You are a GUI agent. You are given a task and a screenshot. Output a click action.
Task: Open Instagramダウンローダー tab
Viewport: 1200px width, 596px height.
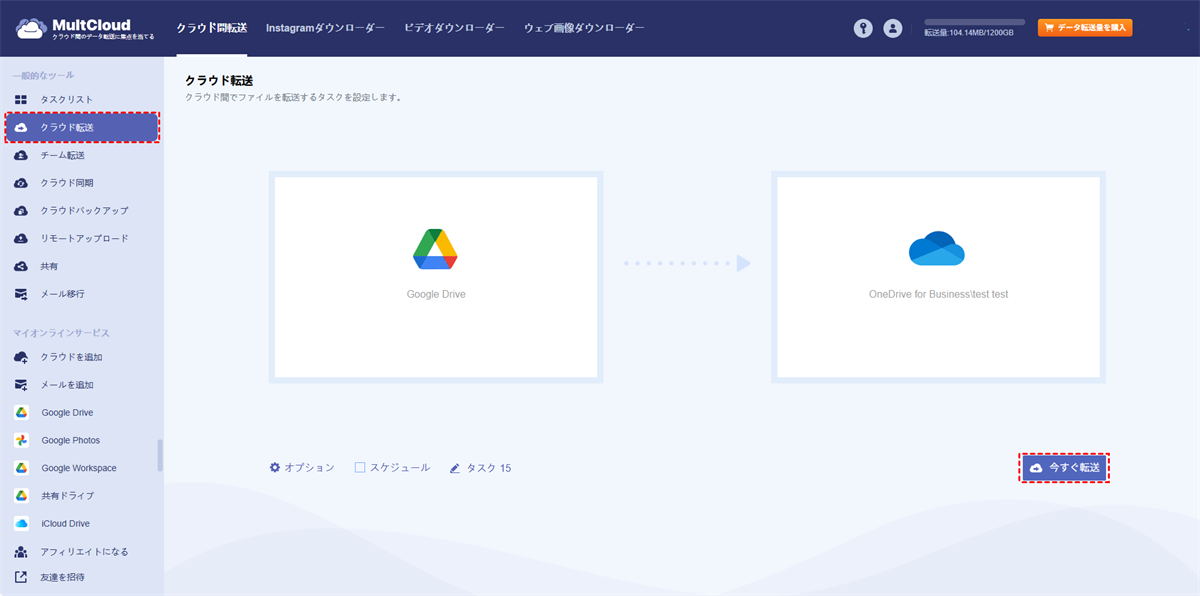(325, 29)
